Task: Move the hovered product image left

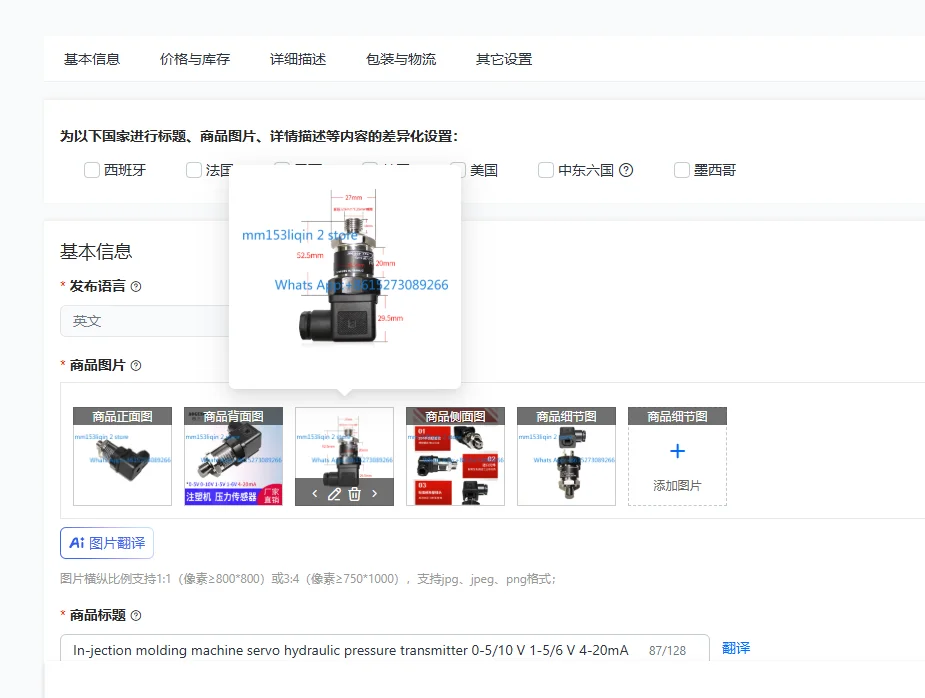Action: point(315,494)
